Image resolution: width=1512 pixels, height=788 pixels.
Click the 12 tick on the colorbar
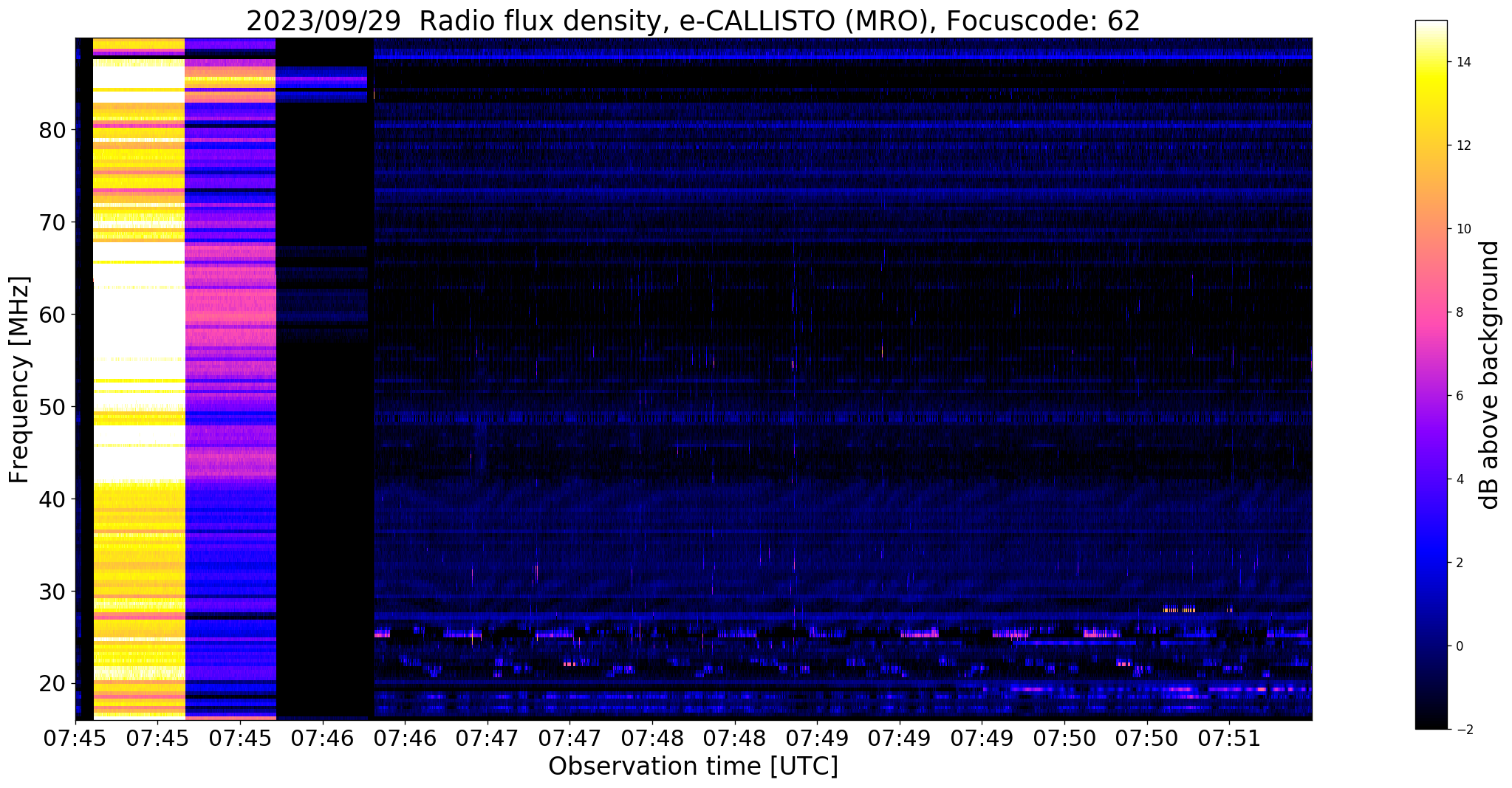pos(1461,145)
